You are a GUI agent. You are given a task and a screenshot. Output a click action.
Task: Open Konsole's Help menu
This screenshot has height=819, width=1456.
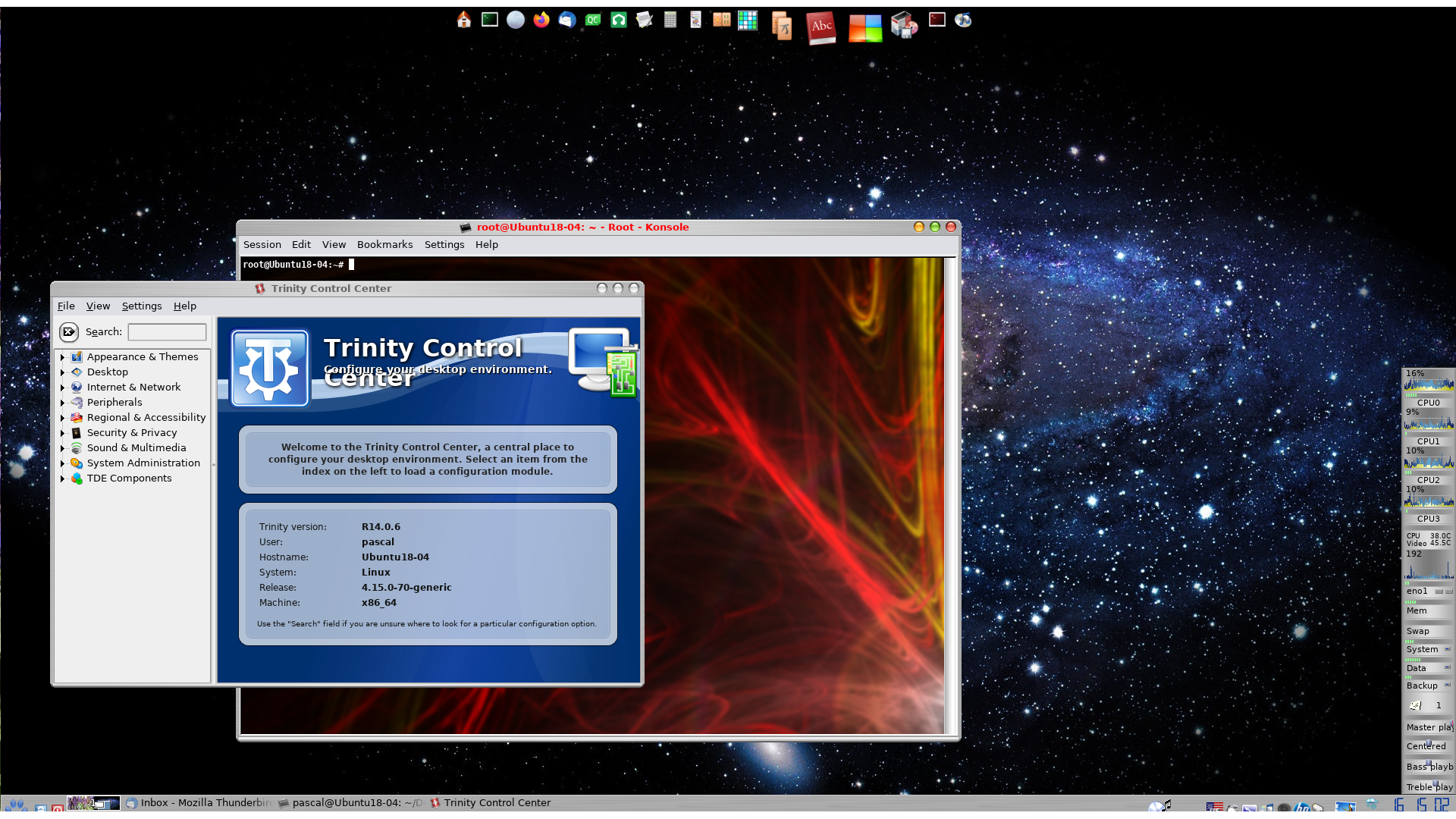[x=487, y=244]
